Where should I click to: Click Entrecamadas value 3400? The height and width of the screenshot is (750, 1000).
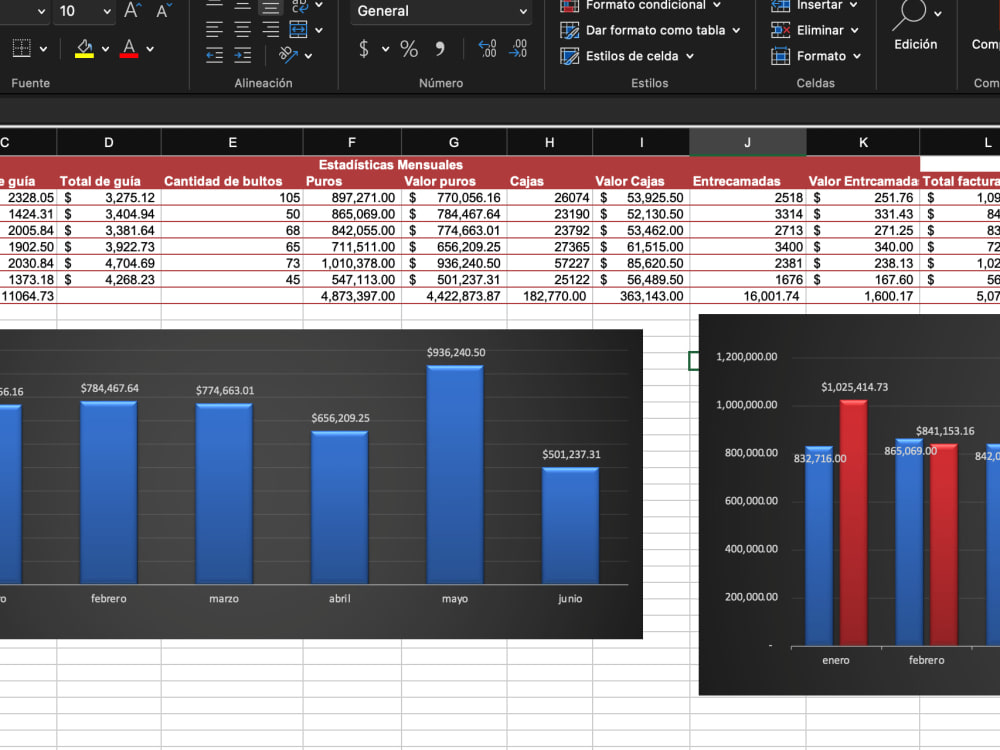point(747,247)
